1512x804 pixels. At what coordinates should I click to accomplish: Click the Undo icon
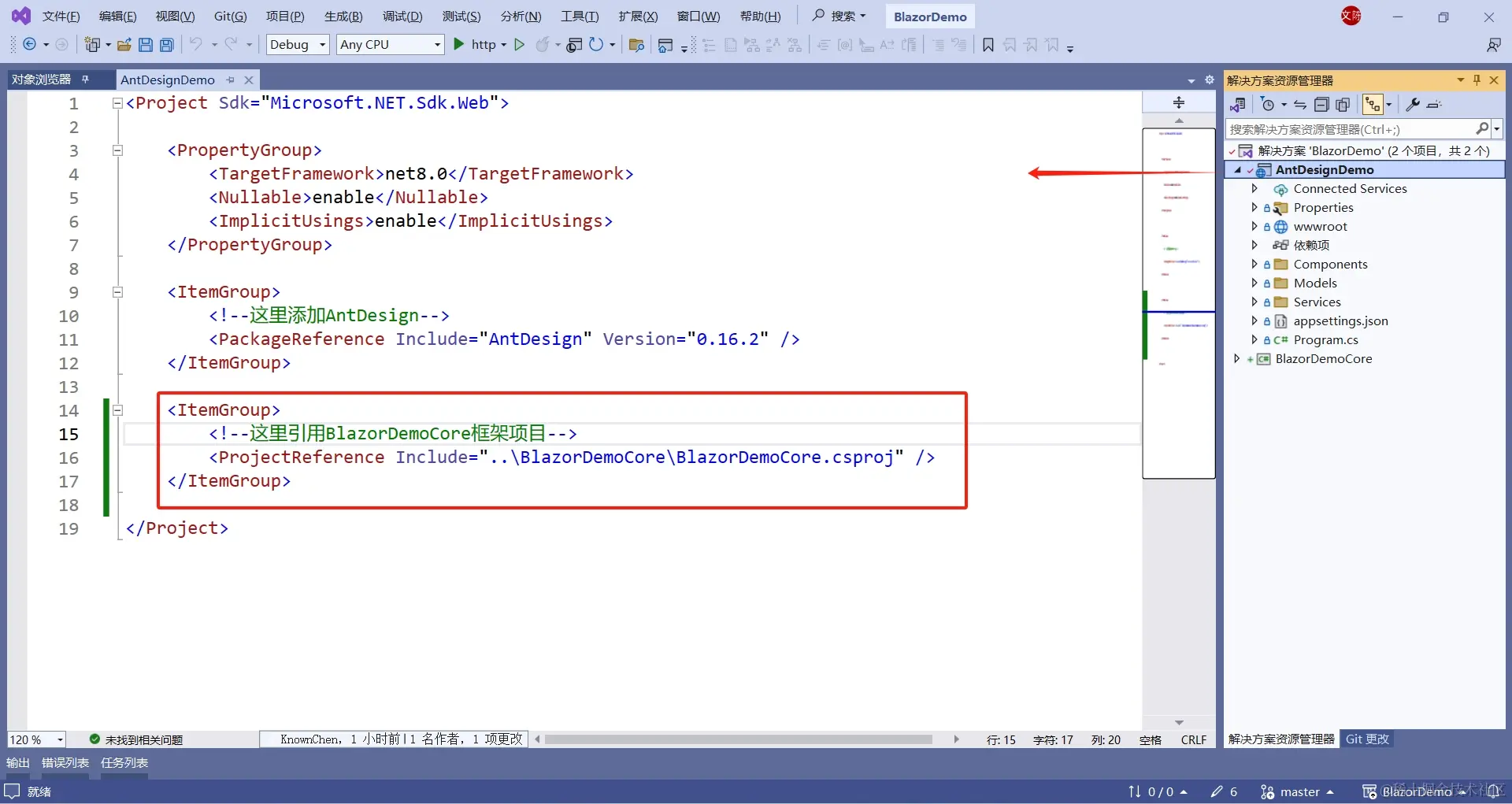(x=196, y=45)
